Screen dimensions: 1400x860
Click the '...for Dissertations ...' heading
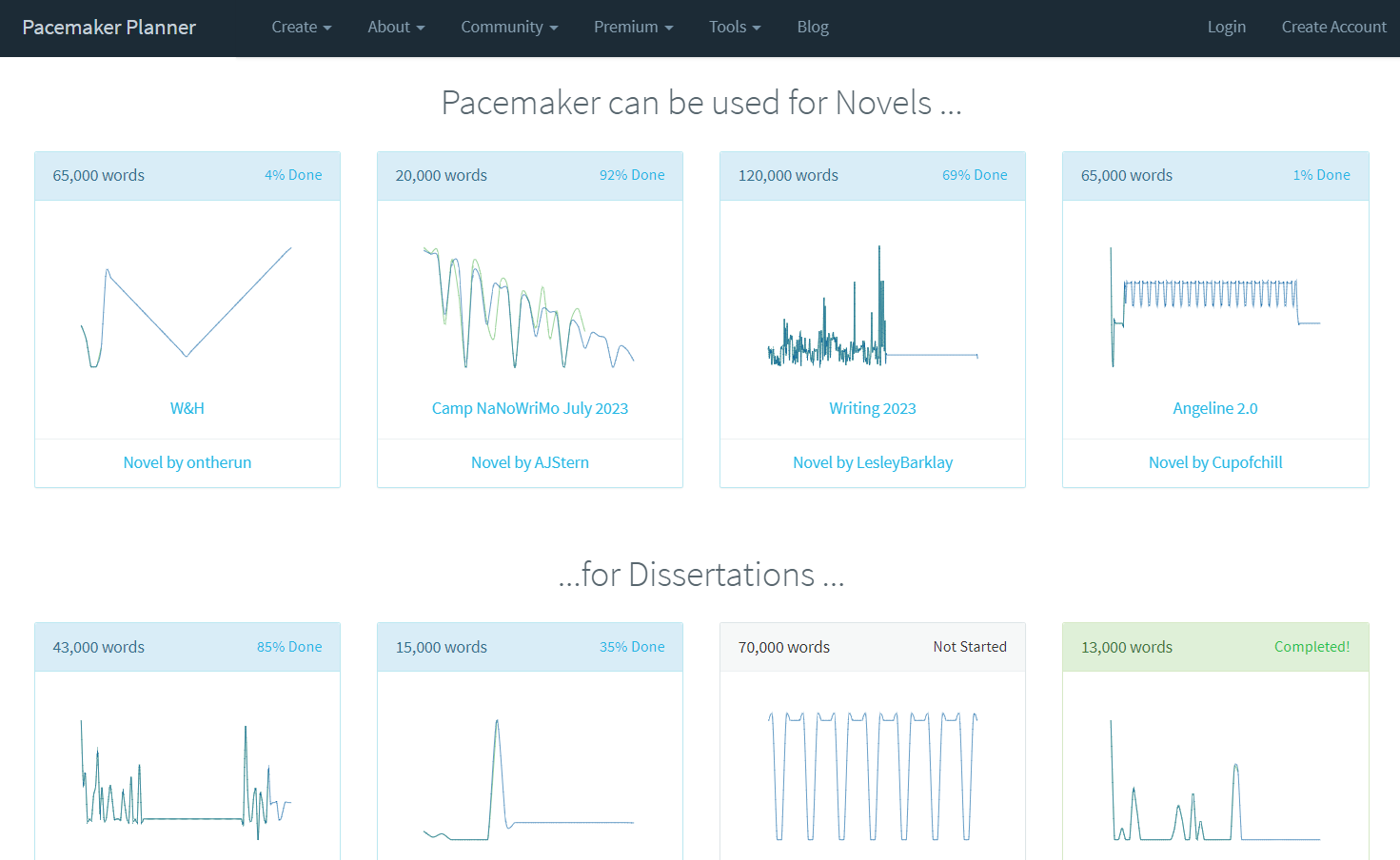pos(701,575)
